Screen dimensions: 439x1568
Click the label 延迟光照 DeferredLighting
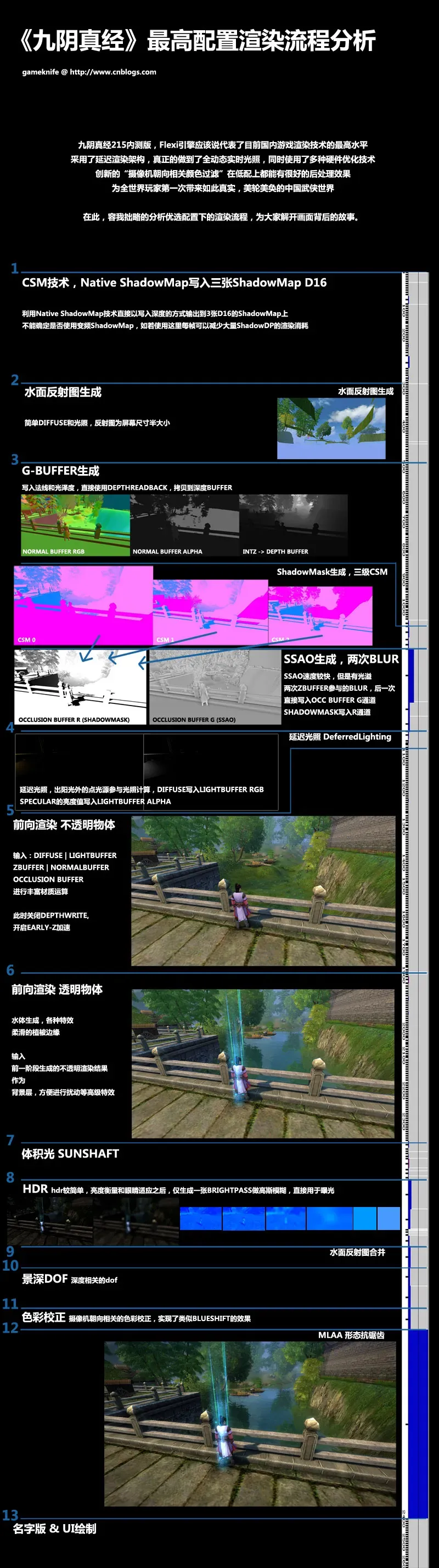tap(340, 736)
